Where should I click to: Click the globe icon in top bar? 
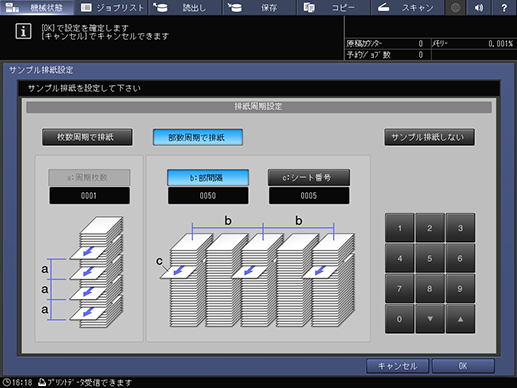[x=455, y=7]
